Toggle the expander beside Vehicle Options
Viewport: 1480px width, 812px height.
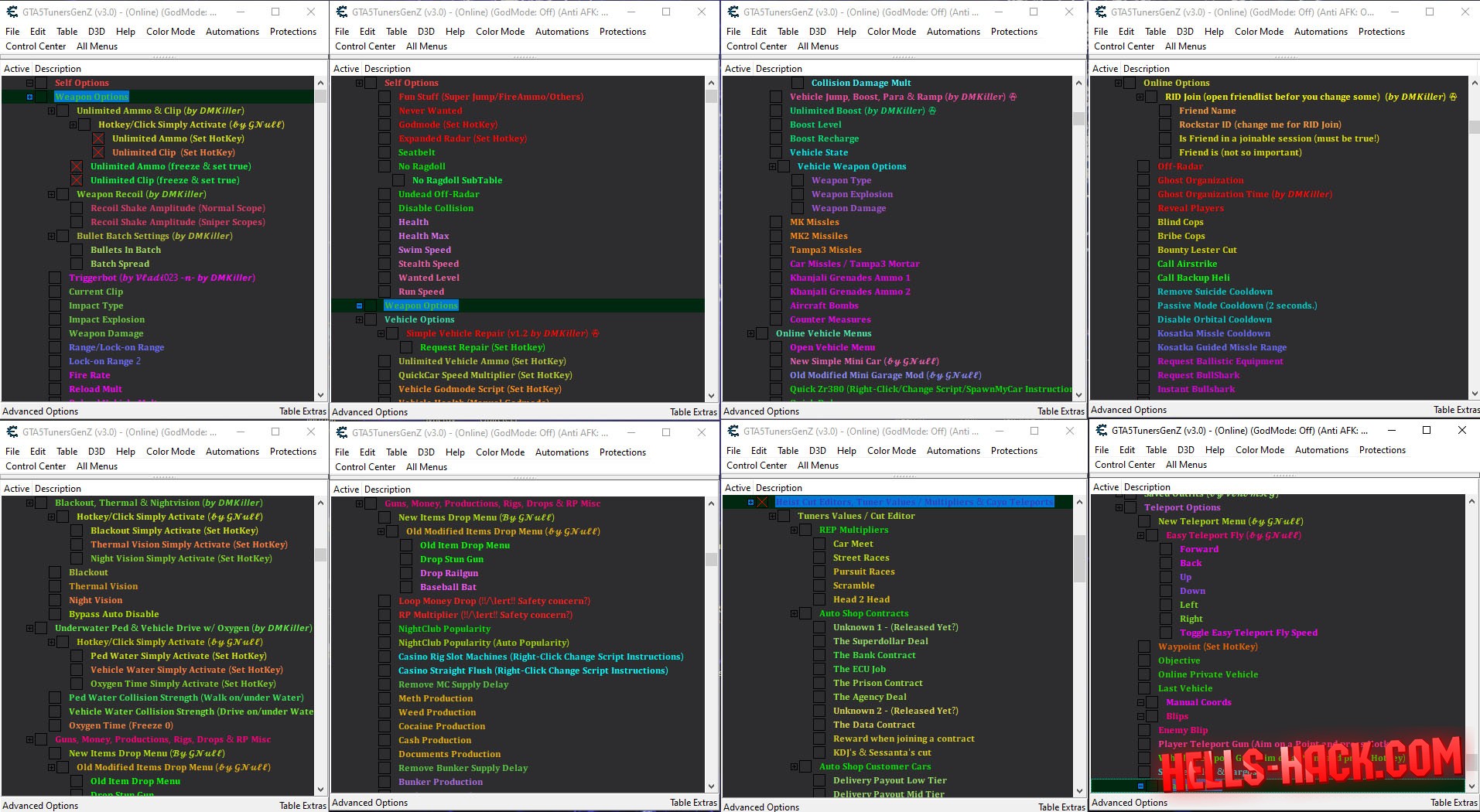[x=359, y=319]
